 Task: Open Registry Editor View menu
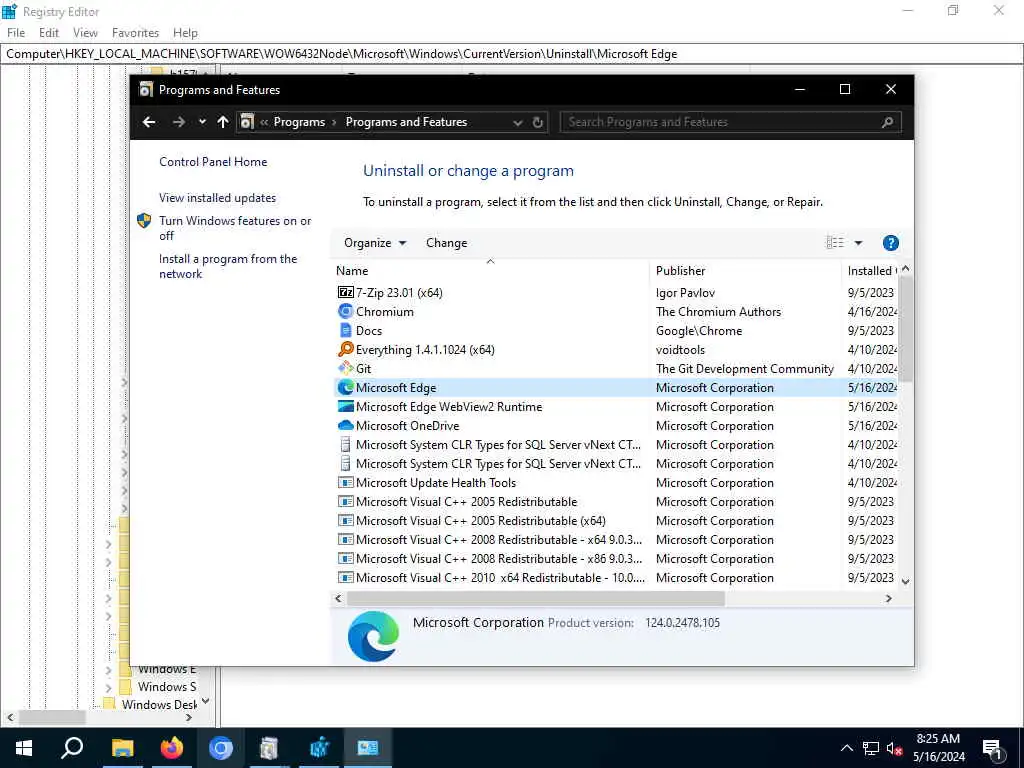pyautogui.click(x=85, y=33)
